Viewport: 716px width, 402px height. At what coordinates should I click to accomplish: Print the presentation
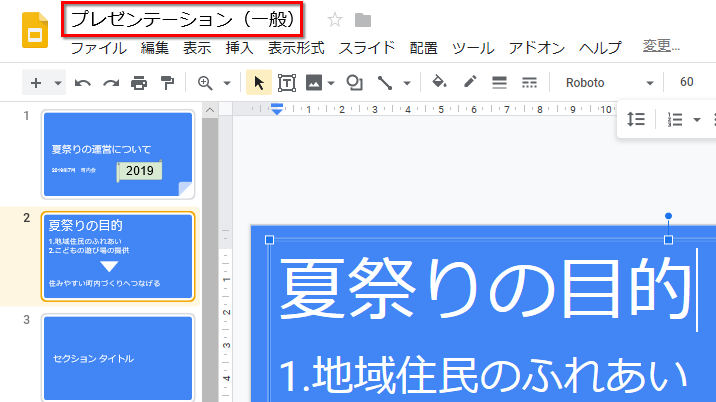[x=139, y=83]
